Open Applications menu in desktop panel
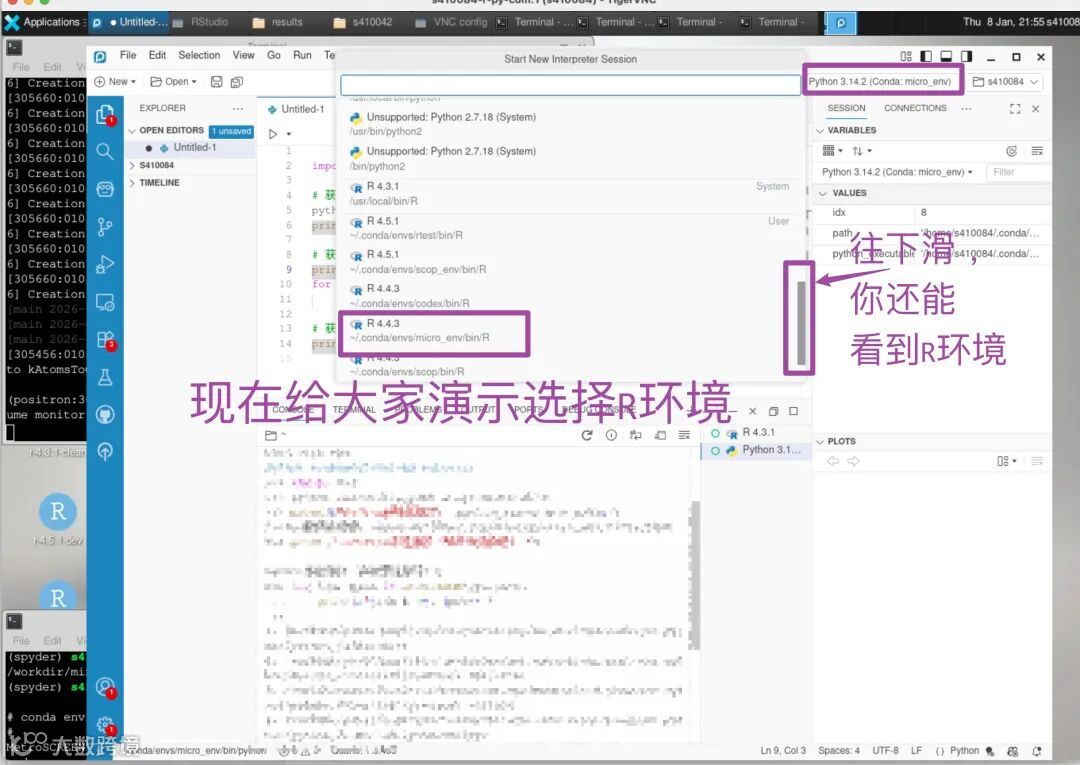The image size is (1080, 765). click(x=43, y=22)
